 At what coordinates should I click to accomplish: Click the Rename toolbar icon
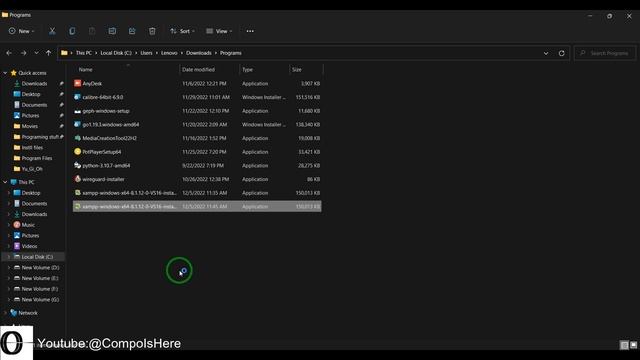click(112, 31)
